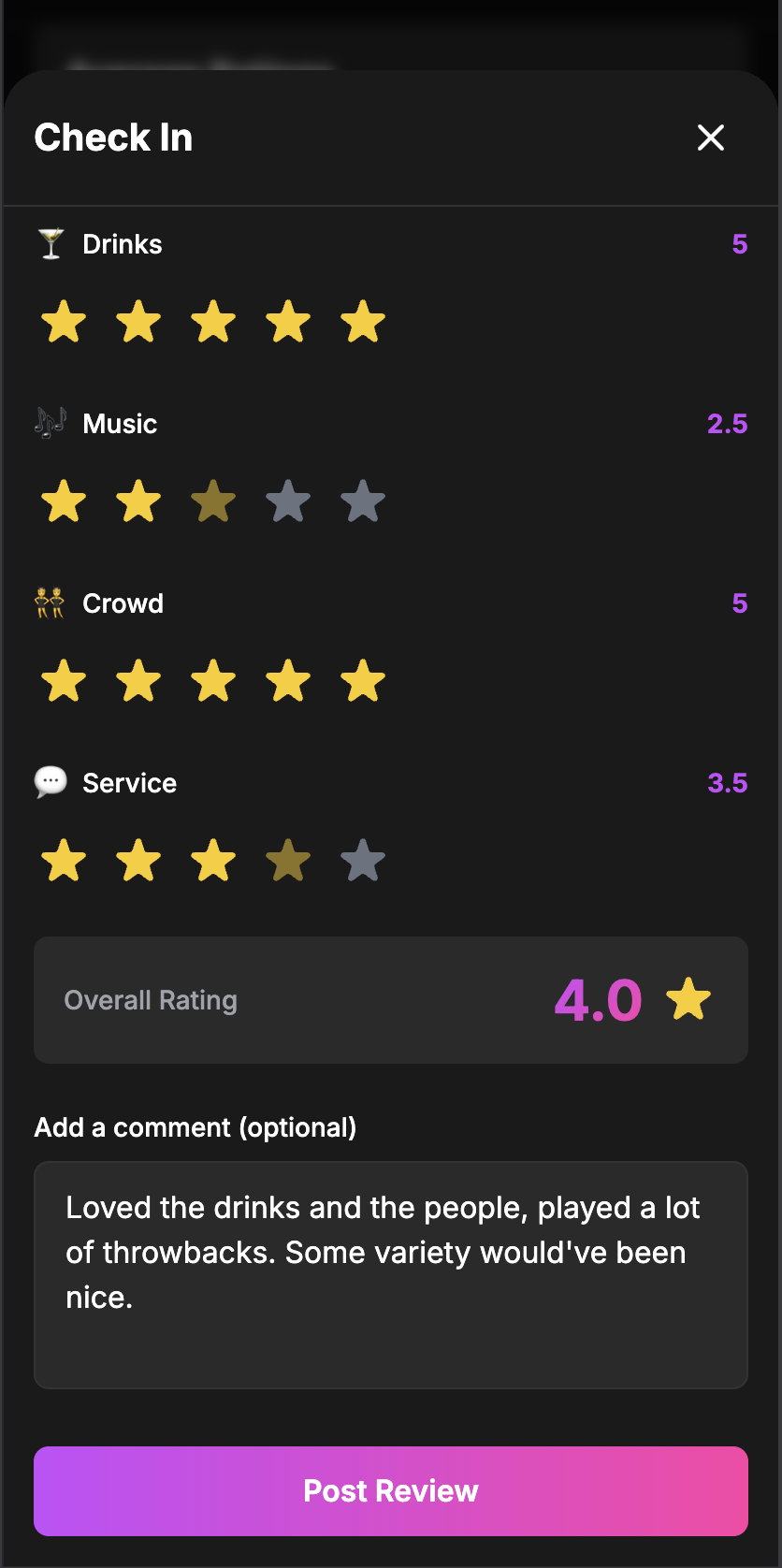Set Drinks rating to one star

[64, 322]
